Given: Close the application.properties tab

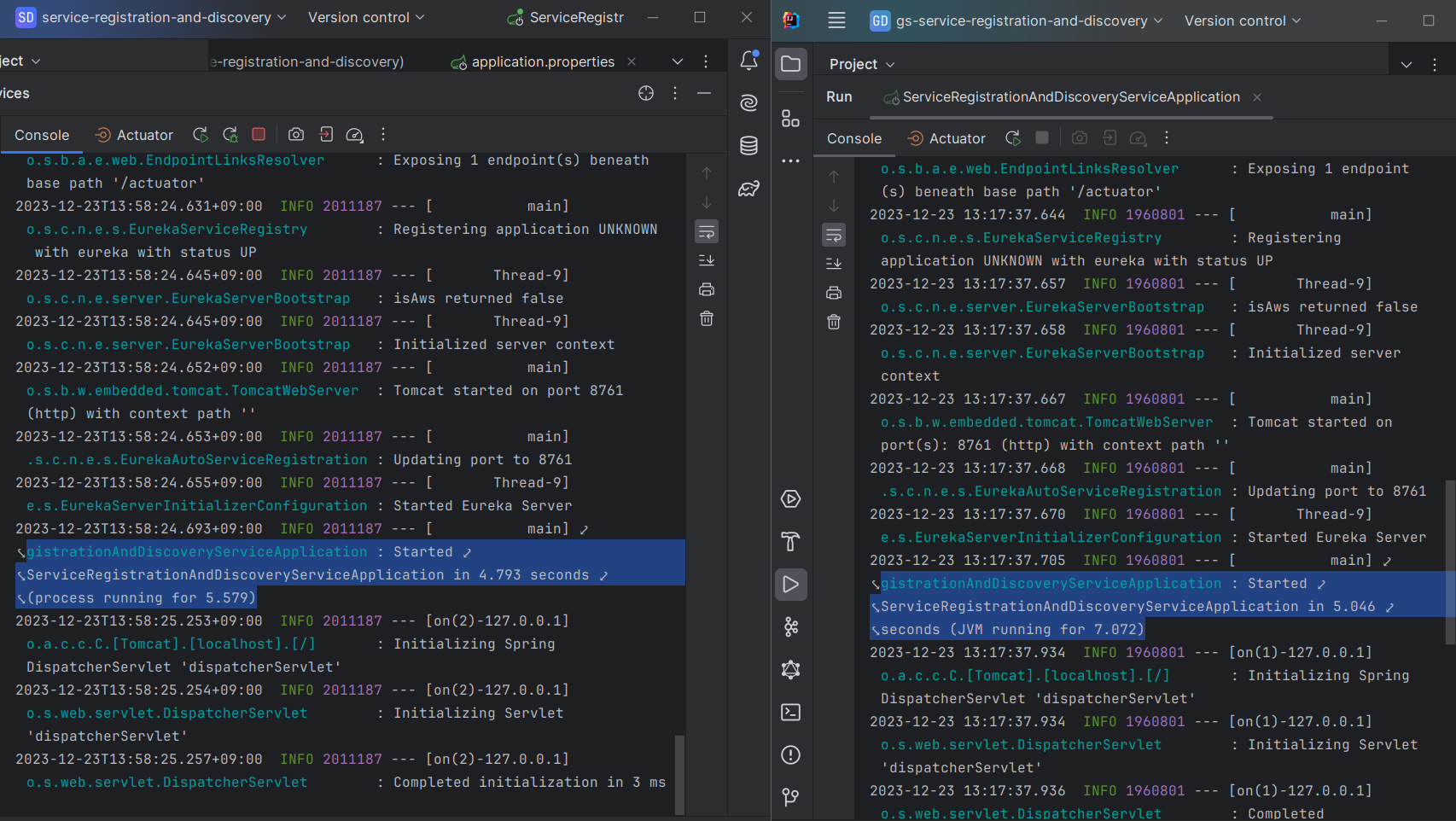Looking at the screenshot, I should pyautogui.click(x=632, y=61).
